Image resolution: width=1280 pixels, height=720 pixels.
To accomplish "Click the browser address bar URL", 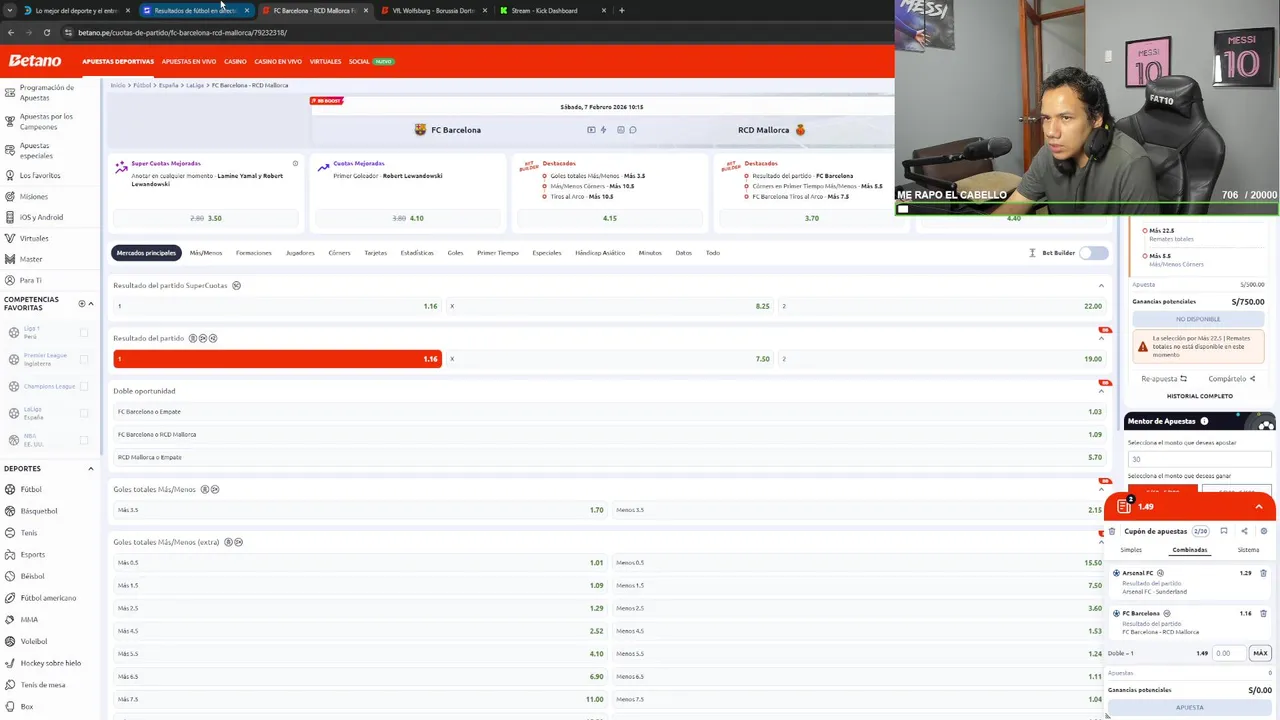I will point(182,32).
